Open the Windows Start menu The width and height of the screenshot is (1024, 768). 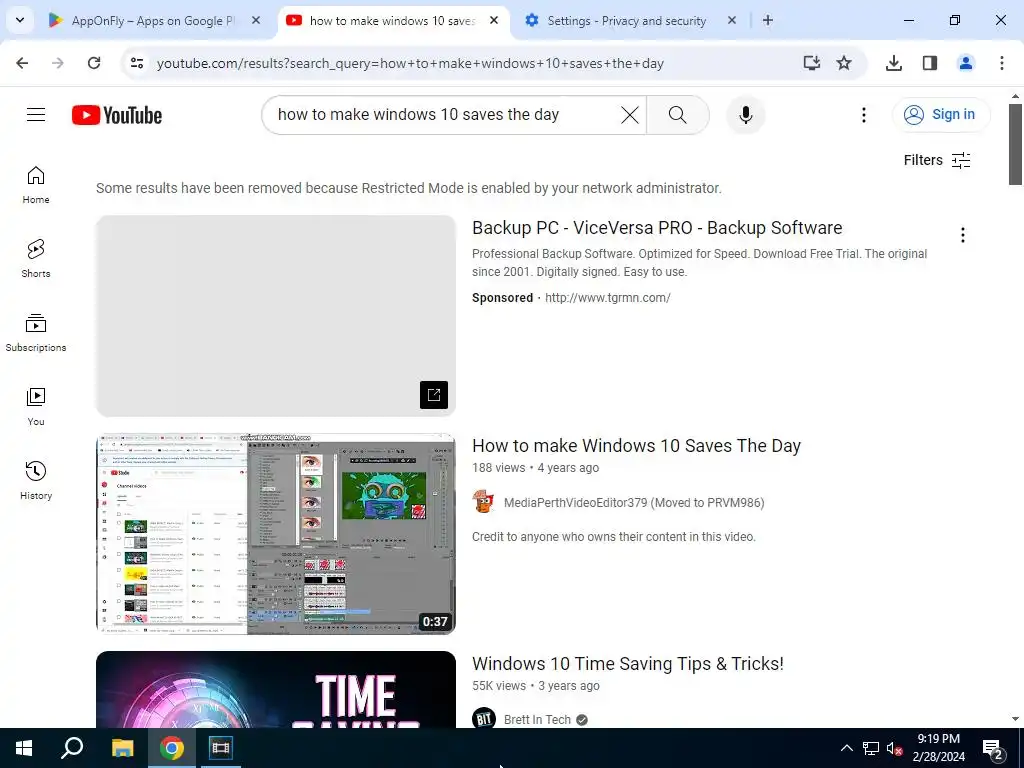(x=24, y=748)
